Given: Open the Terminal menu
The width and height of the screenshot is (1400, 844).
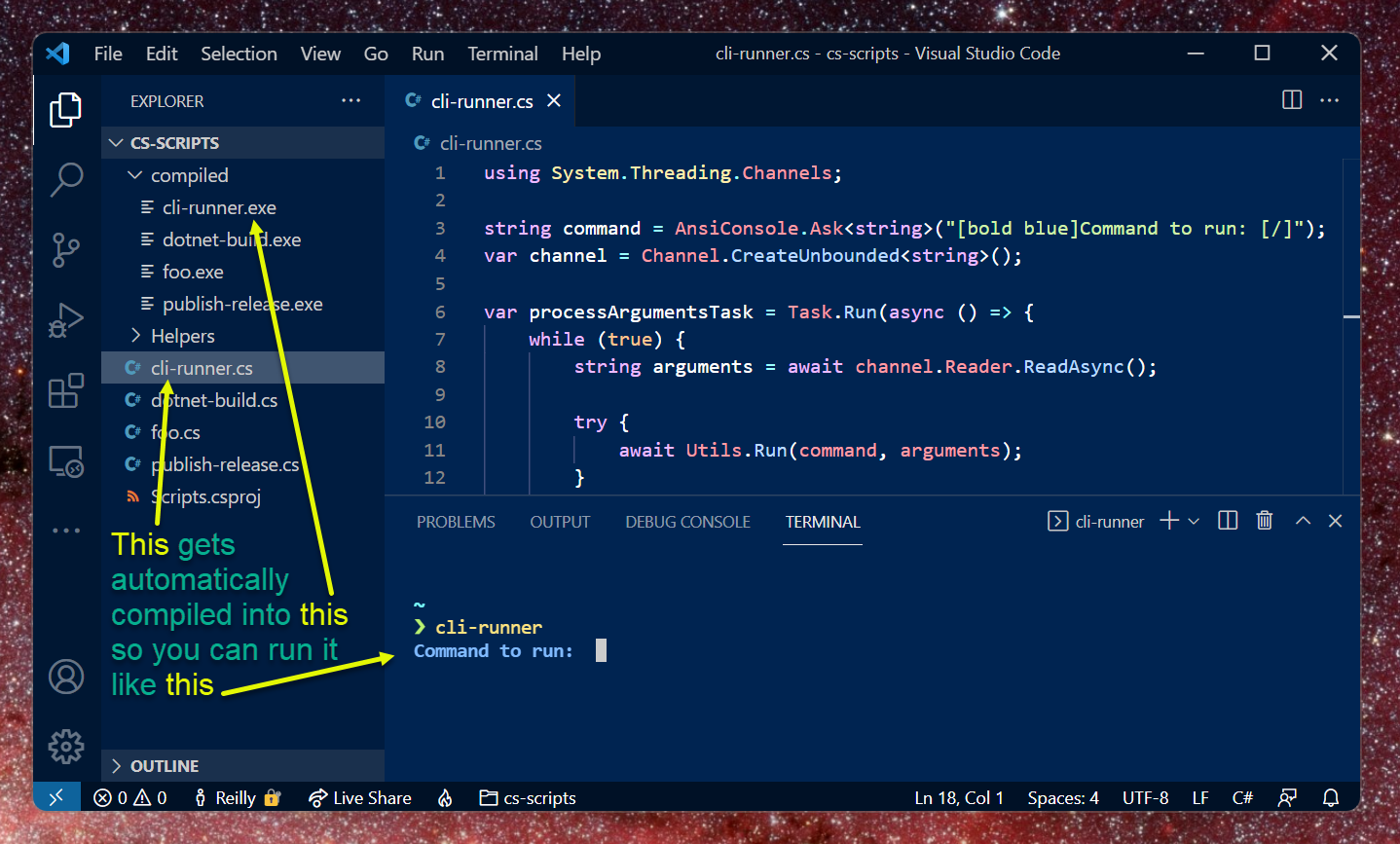Looking at the screenshot, I should pos(502,54).
